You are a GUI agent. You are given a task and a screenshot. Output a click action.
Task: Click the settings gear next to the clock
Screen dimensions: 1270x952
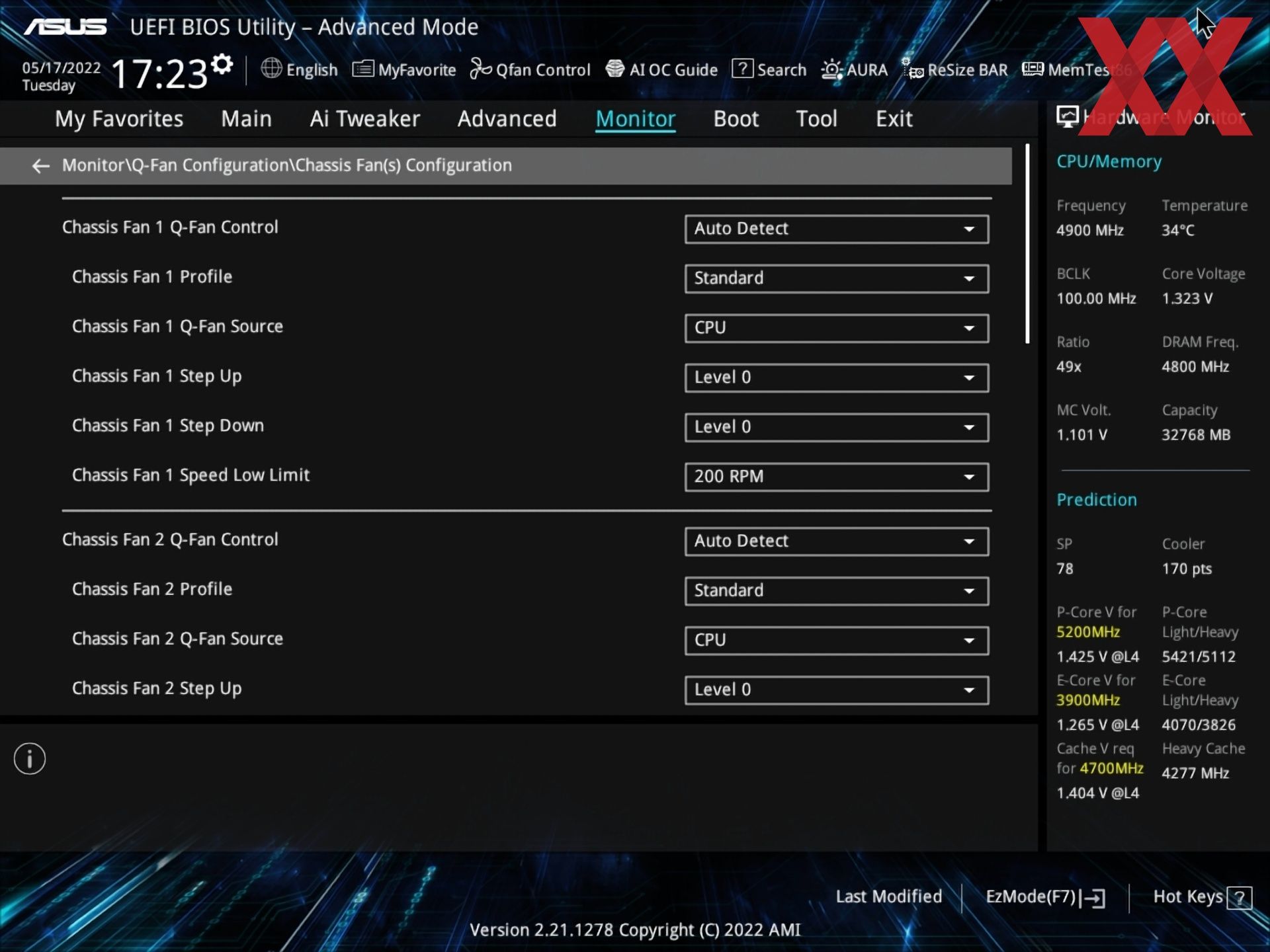point(222,64)
